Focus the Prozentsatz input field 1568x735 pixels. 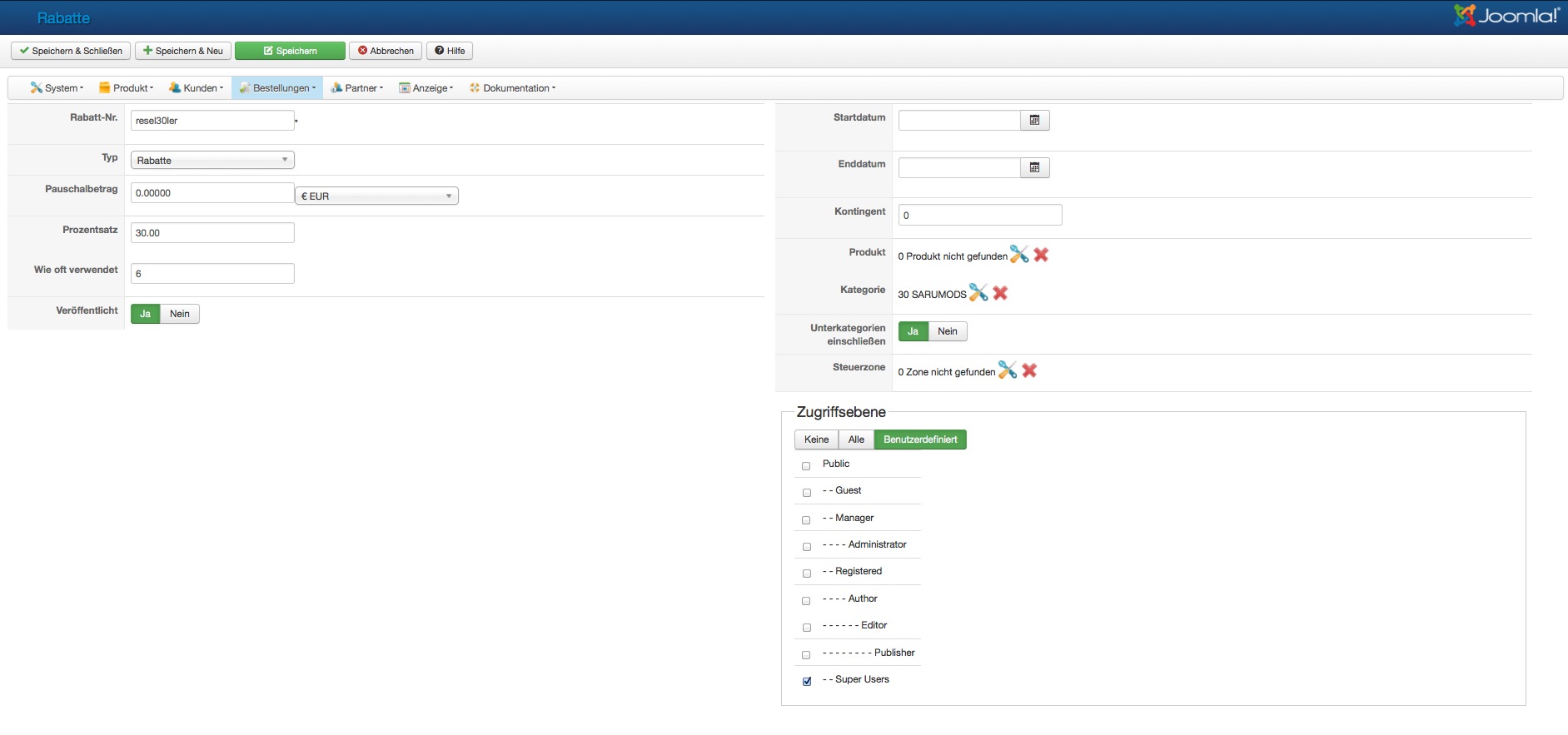[212, 233]
